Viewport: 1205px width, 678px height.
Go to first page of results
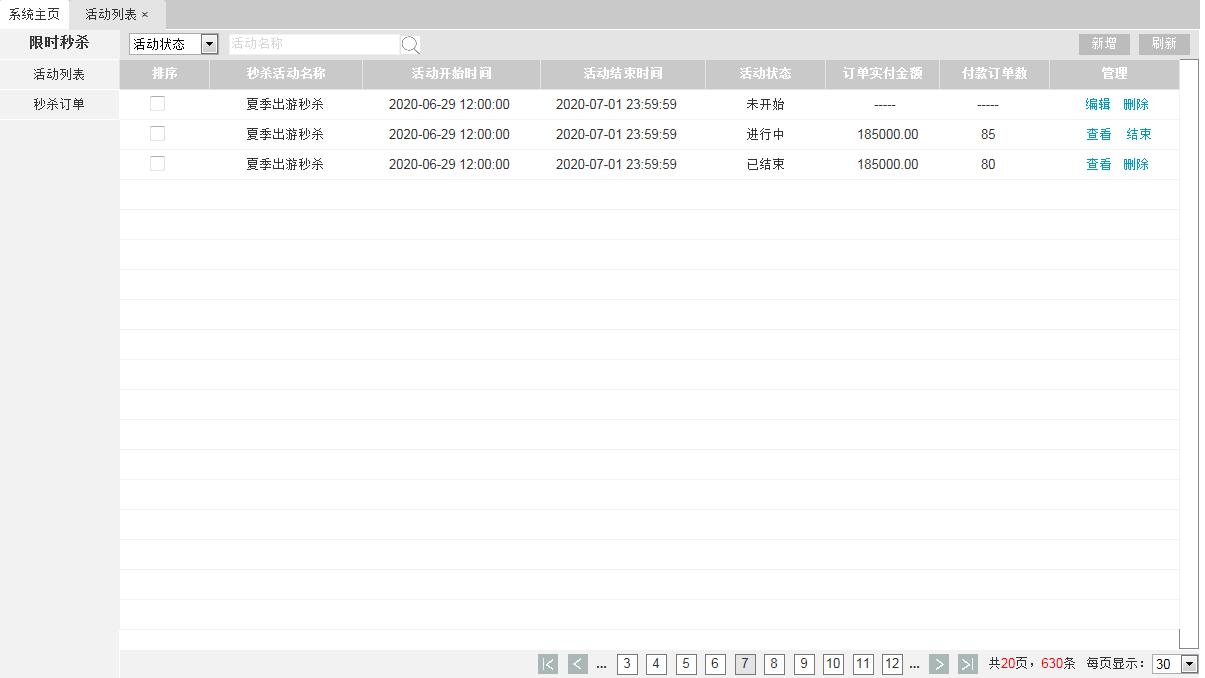click(548, 664)
